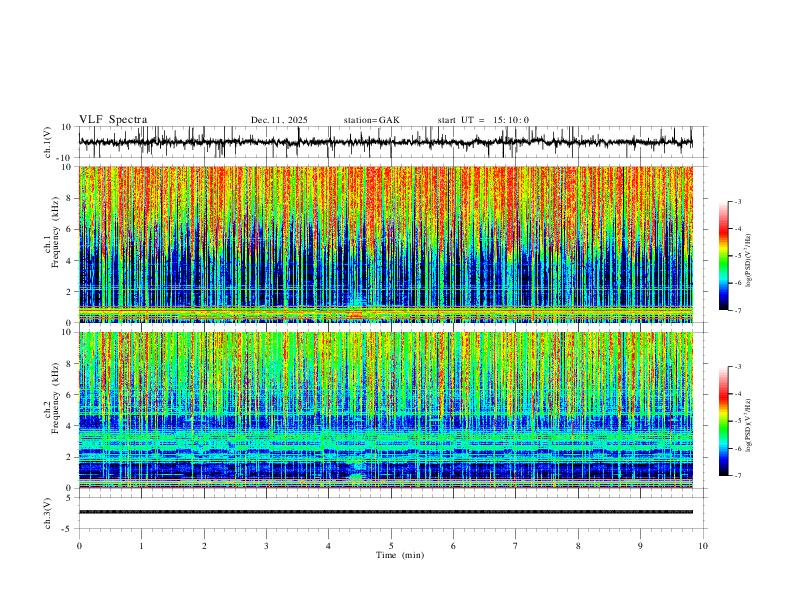
Task: Click the ch.3(V) axis label
Action: click(48, 513)
